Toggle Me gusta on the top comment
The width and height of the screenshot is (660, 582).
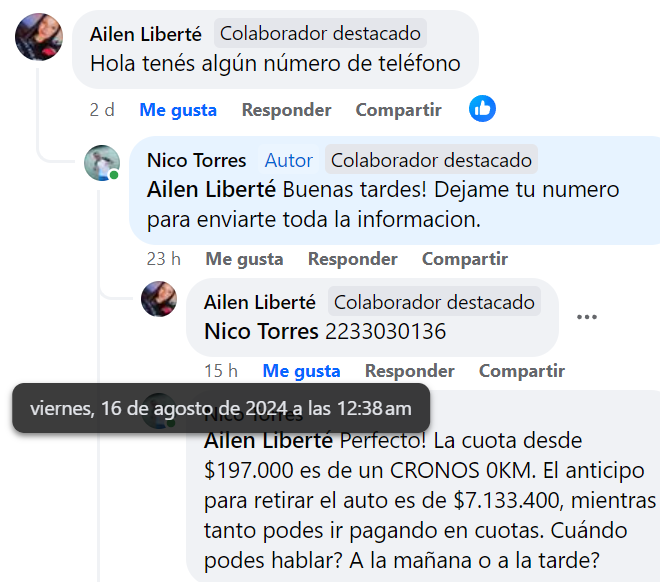[178, 110]
